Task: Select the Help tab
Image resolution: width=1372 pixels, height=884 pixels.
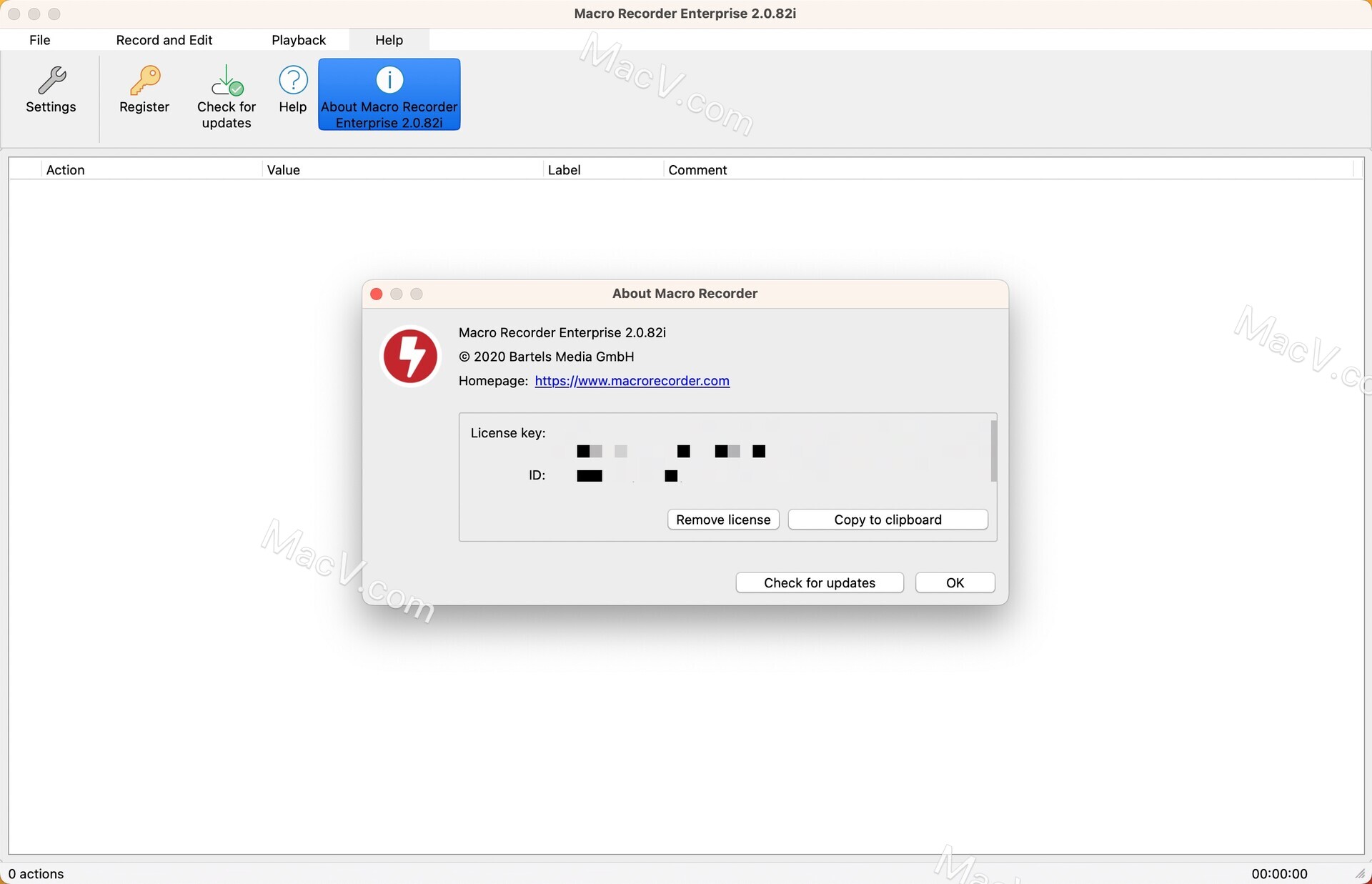Action: (389, 40)
